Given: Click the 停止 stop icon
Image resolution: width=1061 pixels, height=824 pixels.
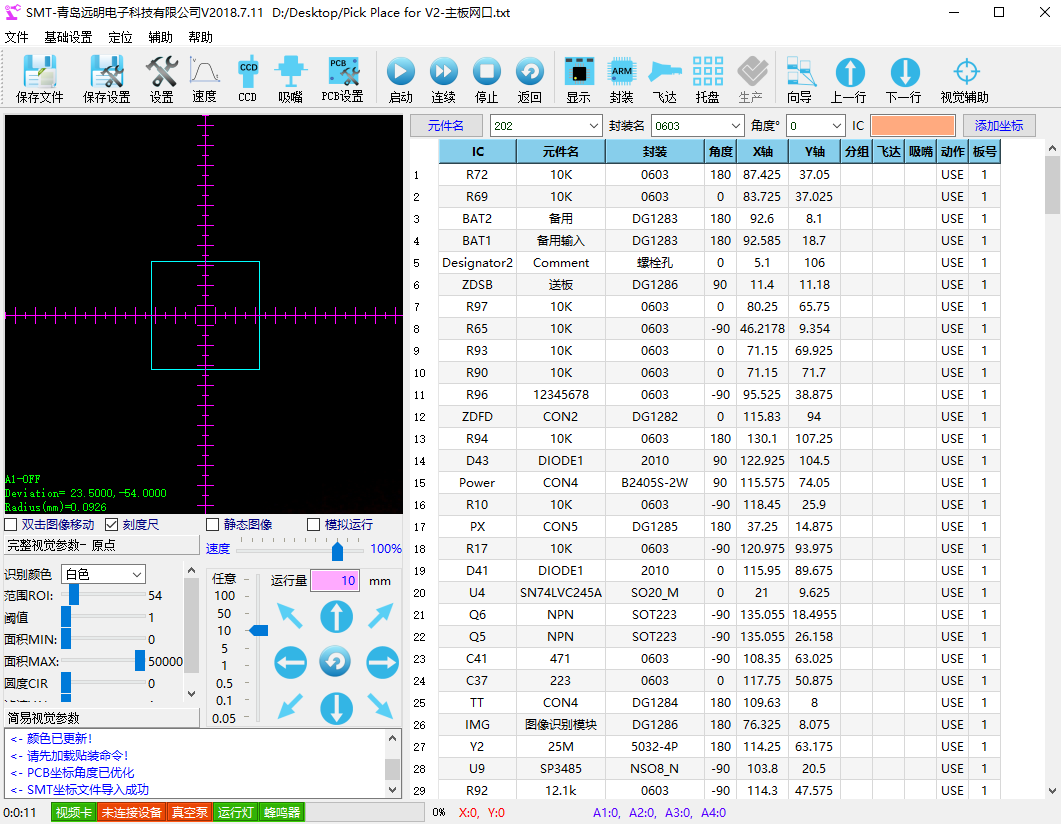Looking at the screenshot, I should tap(486, 78).
